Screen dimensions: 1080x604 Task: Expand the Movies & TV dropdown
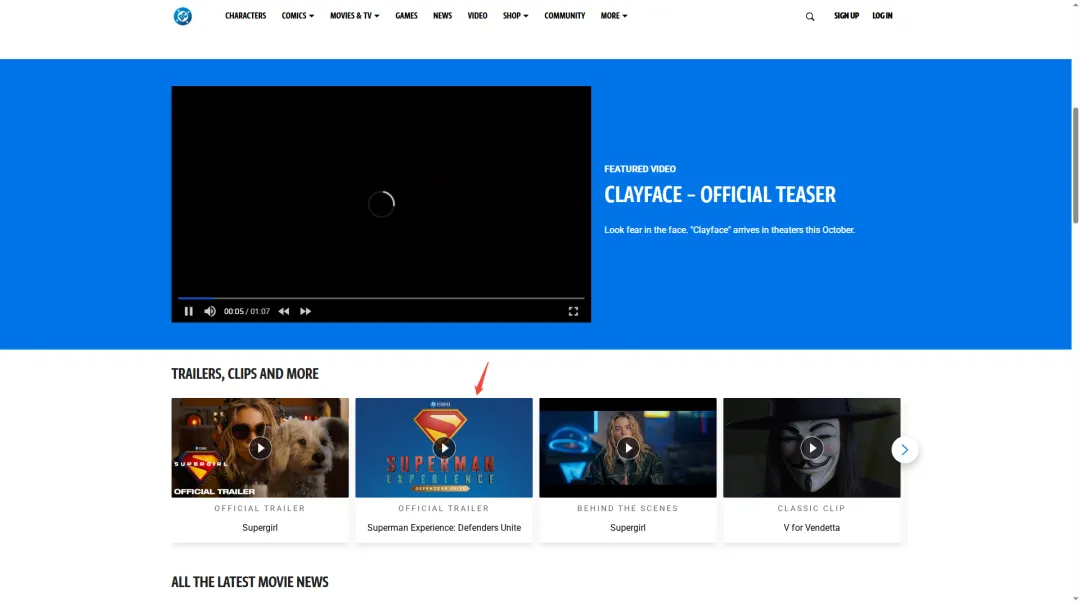[x=355, y=16]
